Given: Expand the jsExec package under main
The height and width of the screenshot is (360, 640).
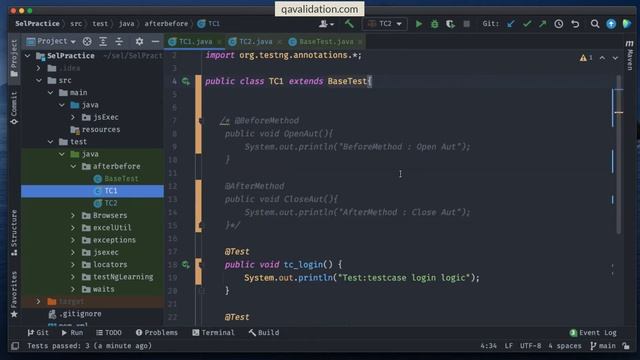Looking at the screenshot, I should pos(73,117).
